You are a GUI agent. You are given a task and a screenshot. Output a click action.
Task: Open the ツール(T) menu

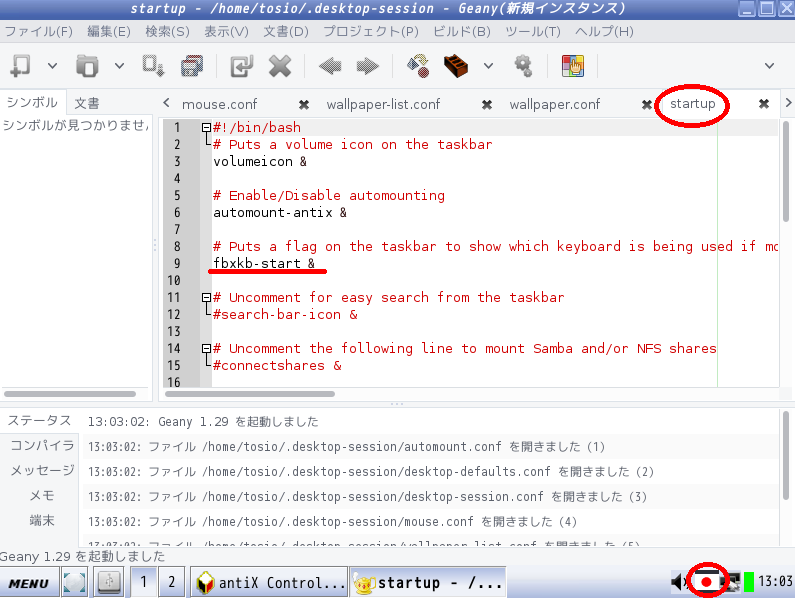click(533, 31)
